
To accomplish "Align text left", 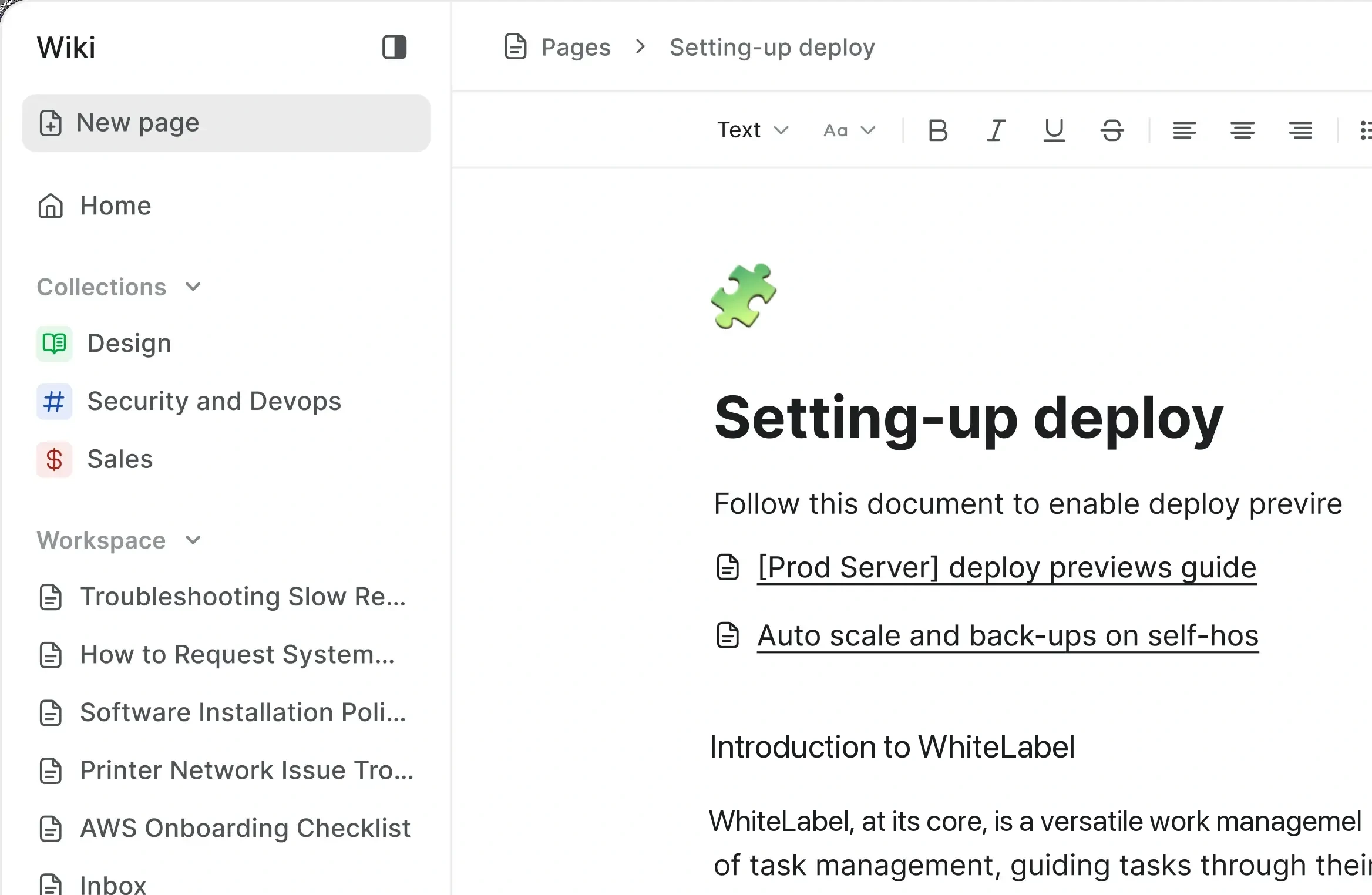I will tap(1184, 130).
